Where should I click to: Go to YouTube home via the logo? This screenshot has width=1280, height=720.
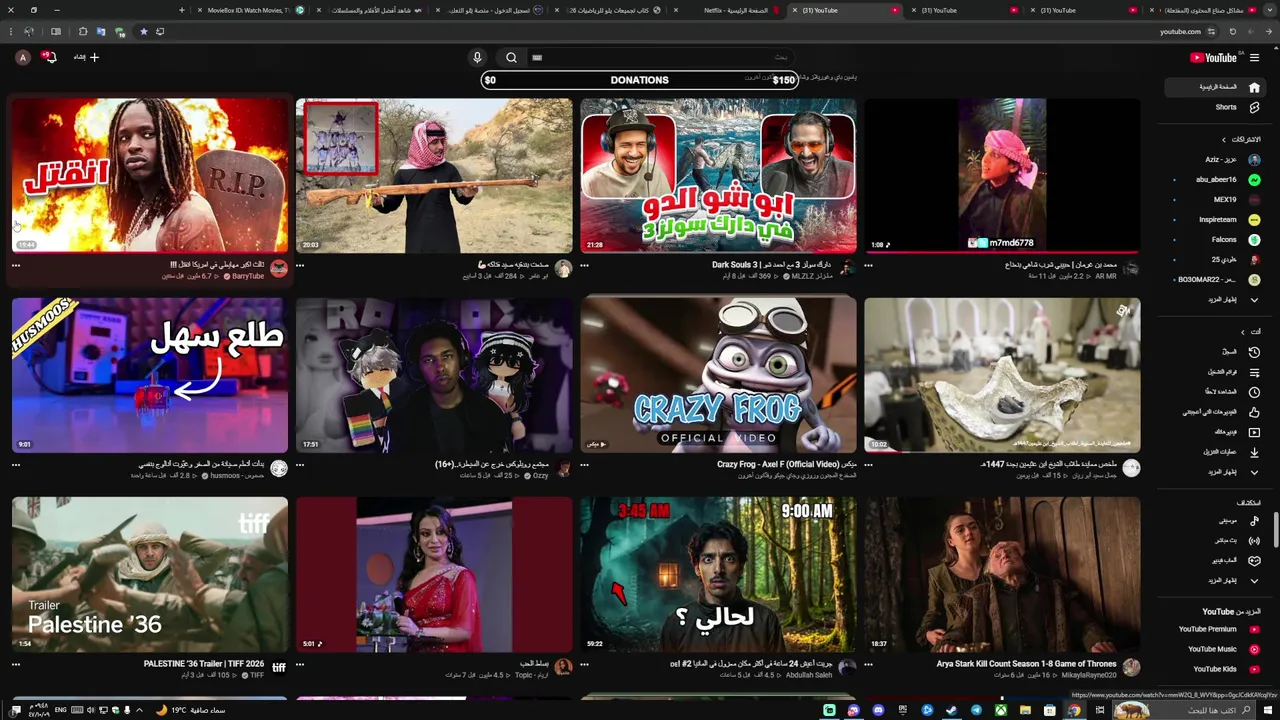[x=1214, y=58]
